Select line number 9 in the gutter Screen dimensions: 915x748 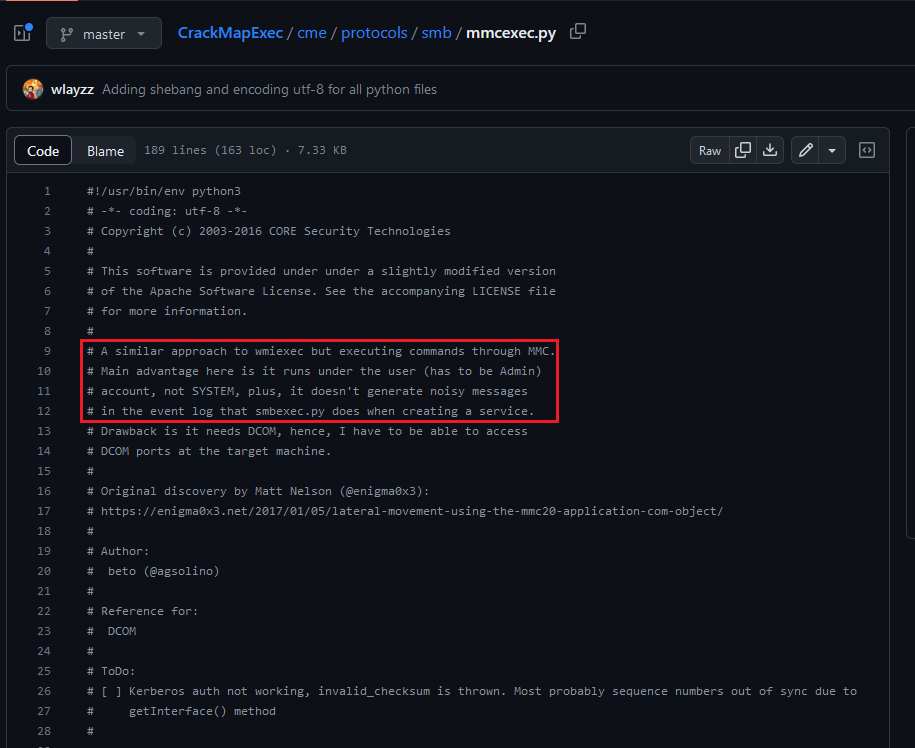(x=46, y=350)
